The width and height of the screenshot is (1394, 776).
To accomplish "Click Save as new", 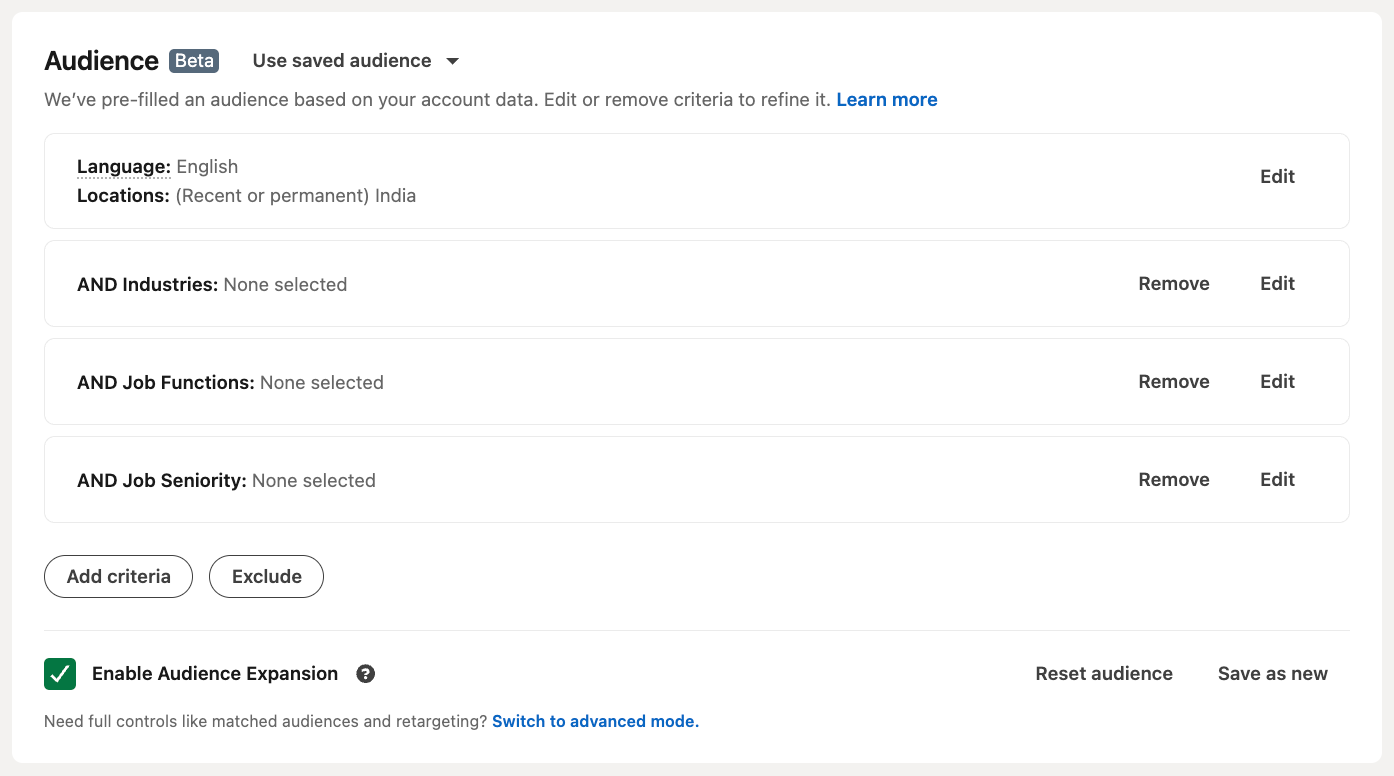I will (1273, 674).
